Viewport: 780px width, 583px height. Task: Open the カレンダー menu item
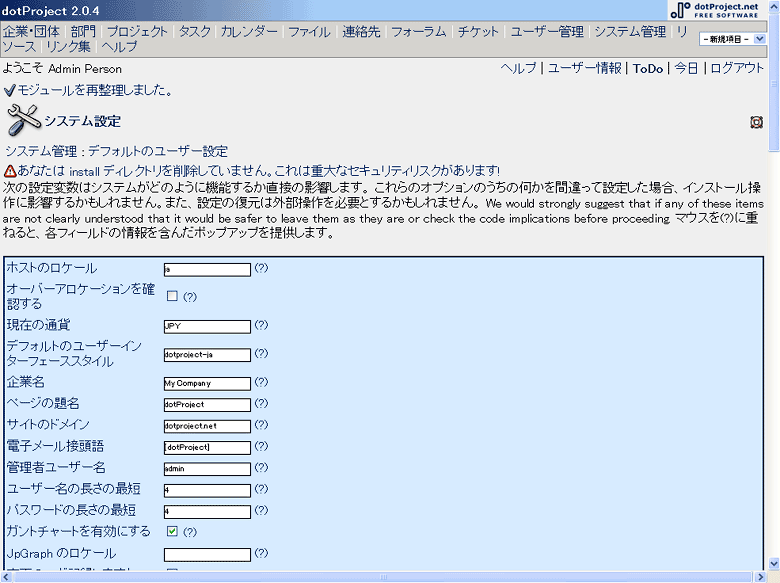point(249,31)
